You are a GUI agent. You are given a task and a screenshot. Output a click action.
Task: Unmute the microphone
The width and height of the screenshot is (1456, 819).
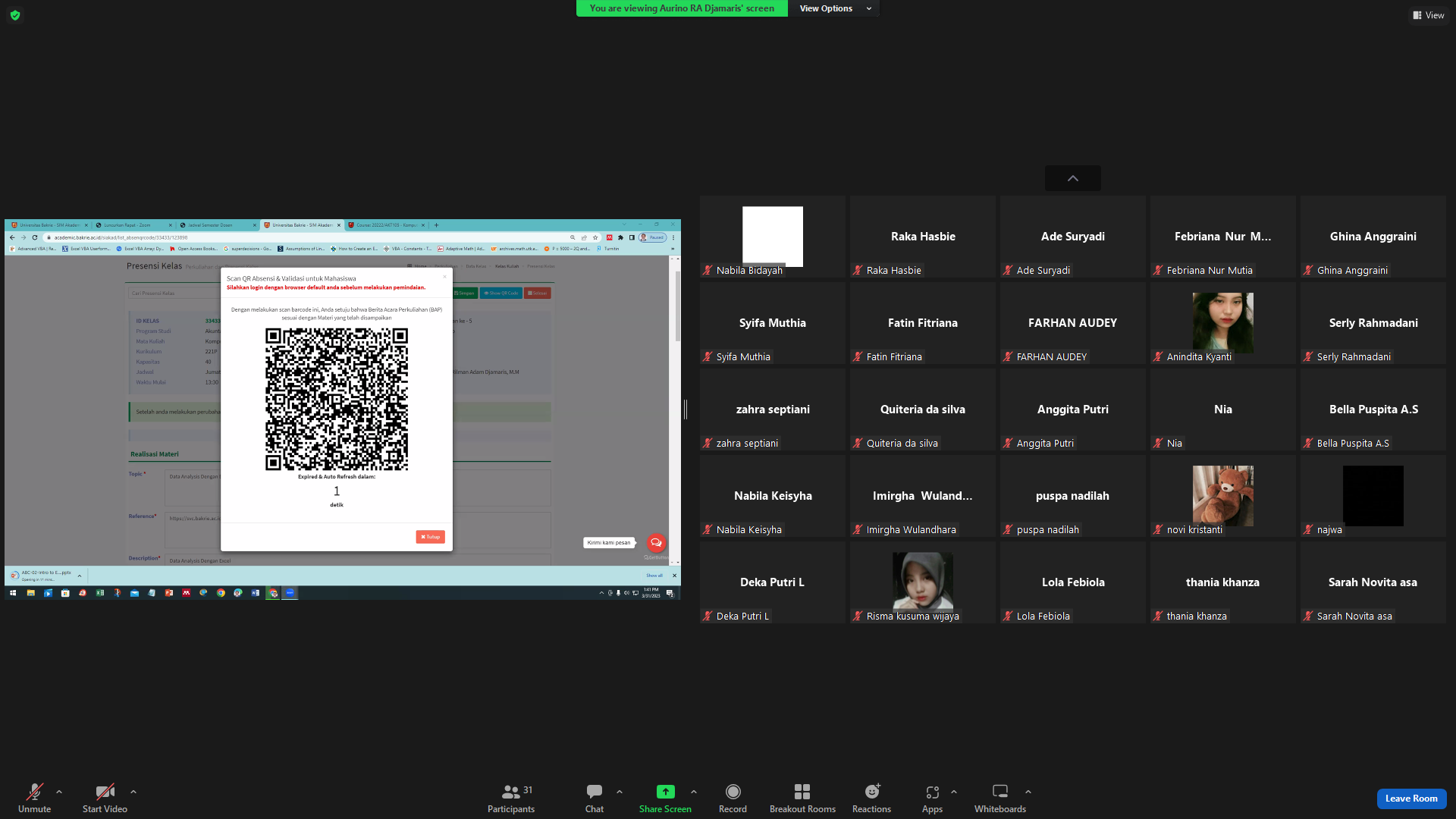34,799
